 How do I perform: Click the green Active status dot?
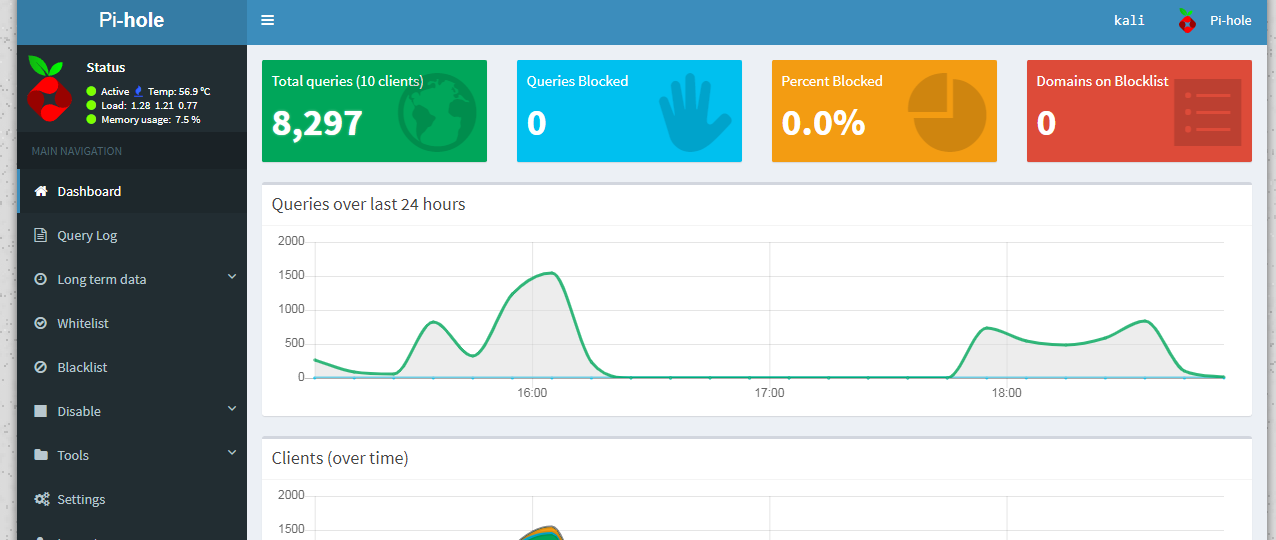pyautogui.click(x=91, y=91)
